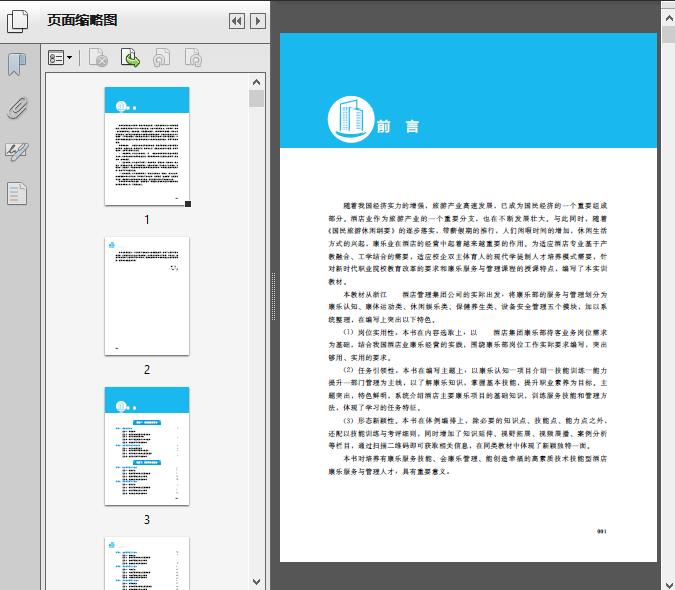Image resolution: width=675 pixels, height=590 pixels.
Task: Click page number label 2
Action: pyautogui.click(x=147, y=370)
